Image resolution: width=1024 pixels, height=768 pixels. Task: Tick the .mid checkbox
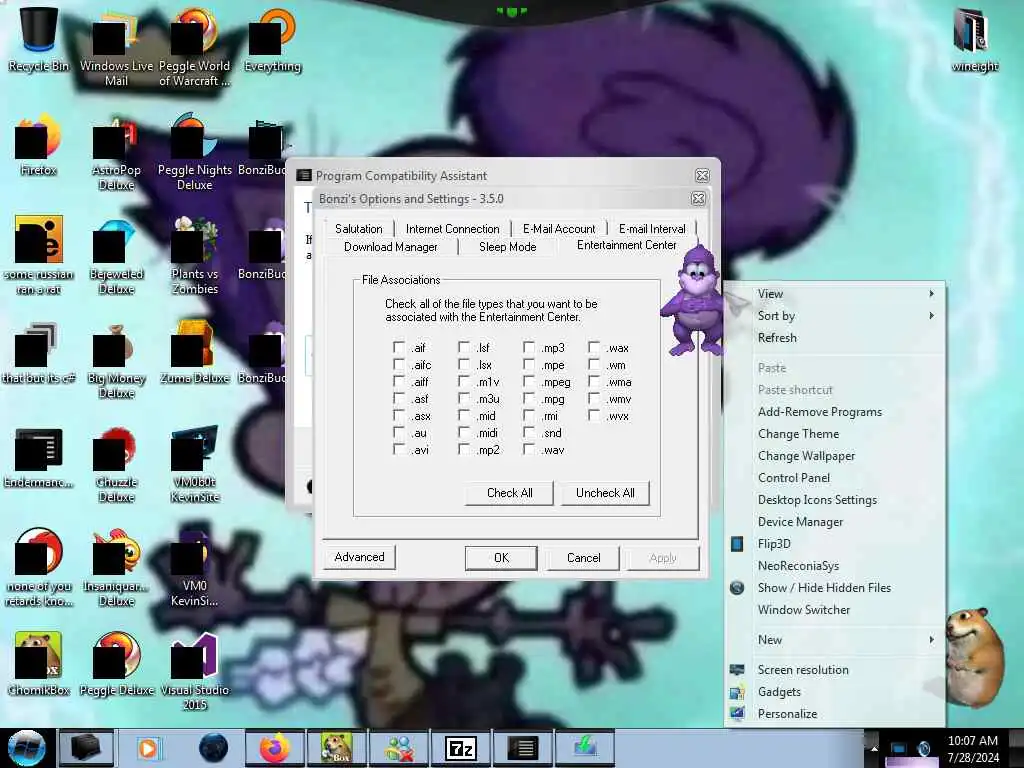point(464,415)
